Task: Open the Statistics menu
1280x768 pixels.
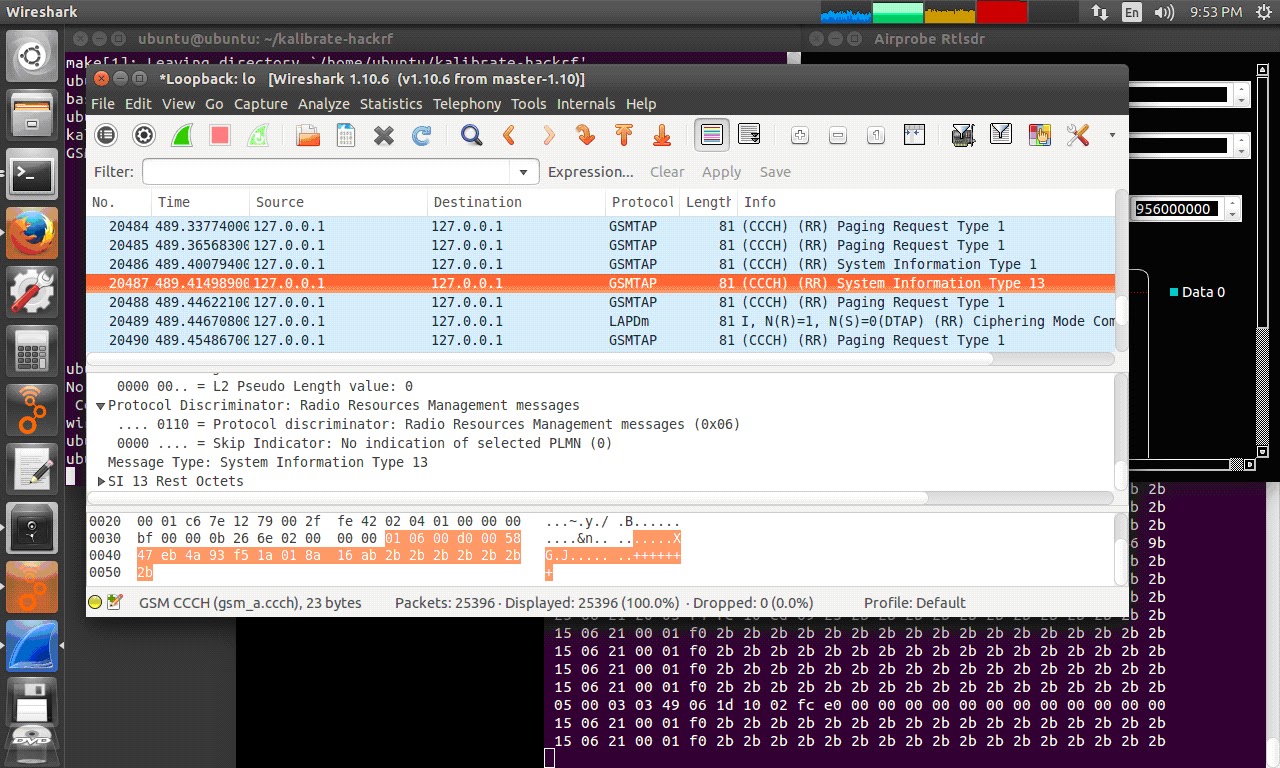Action: point(391,104)
